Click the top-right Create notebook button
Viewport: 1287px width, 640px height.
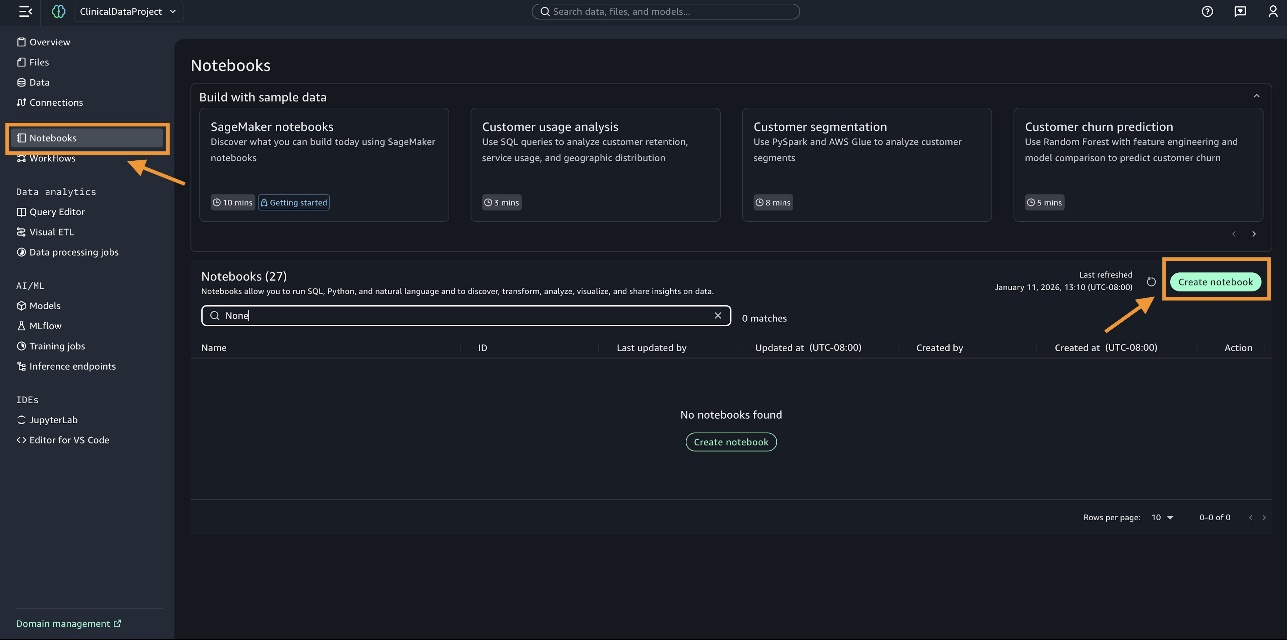[x=1215, y=282]
